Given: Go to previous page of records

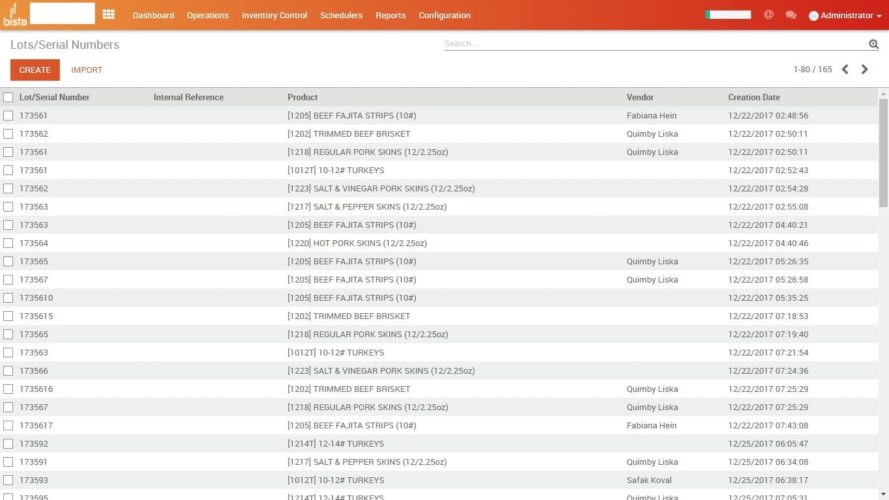Looking at the screenshot, I should click(845, 70).
